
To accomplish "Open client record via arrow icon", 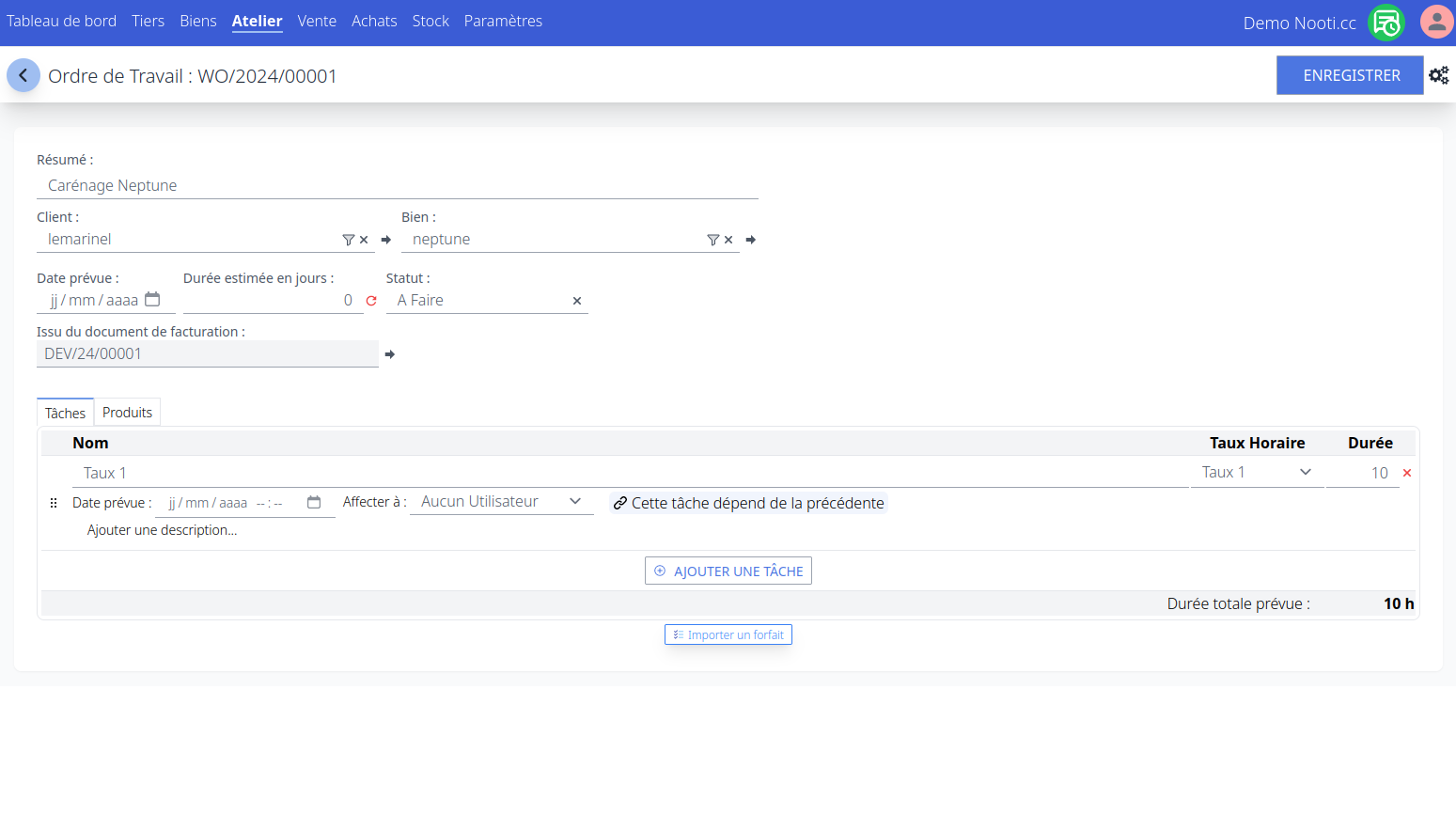I will [x=385, y=240].
